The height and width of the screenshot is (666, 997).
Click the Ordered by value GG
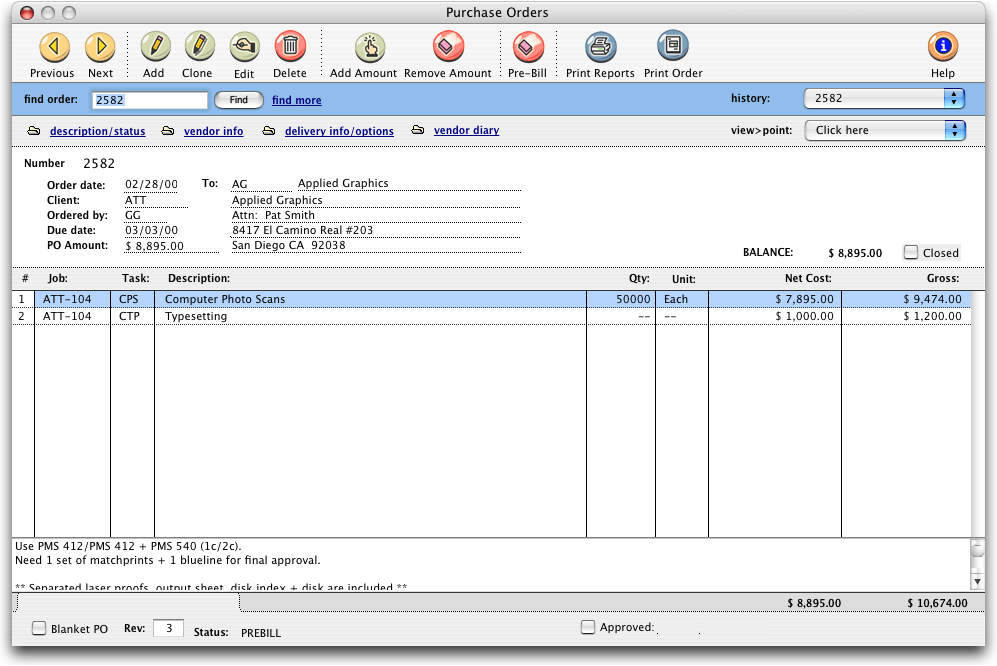[x=133, y=216]
